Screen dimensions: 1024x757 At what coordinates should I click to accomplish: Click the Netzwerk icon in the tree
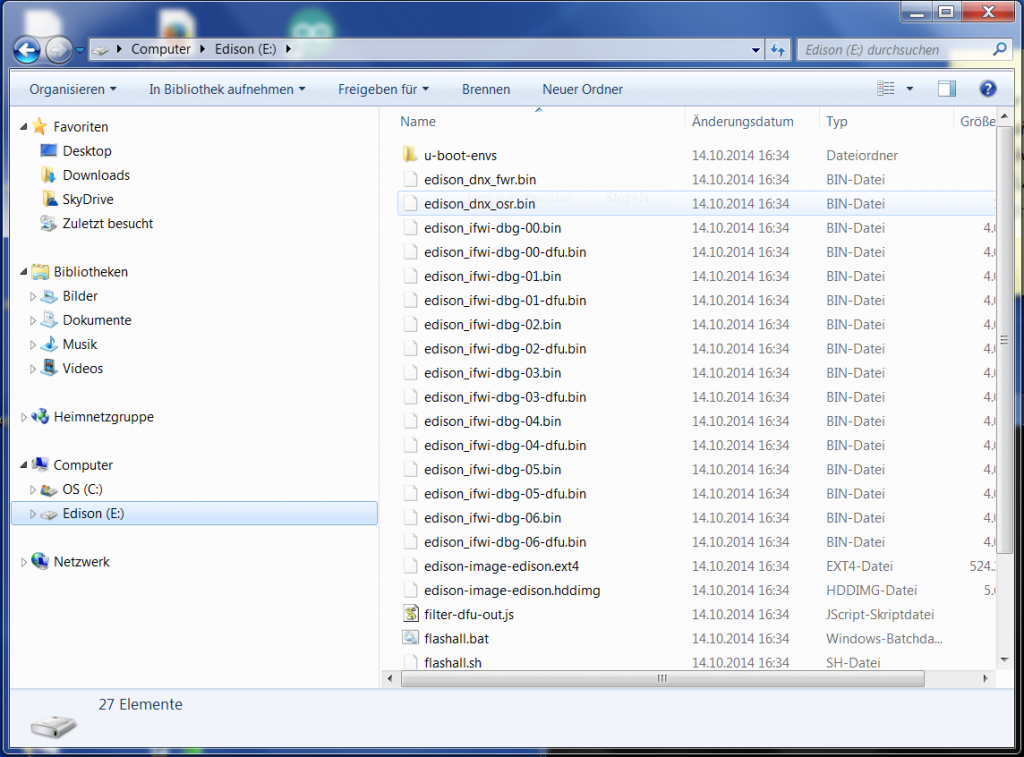click(40, 561)
